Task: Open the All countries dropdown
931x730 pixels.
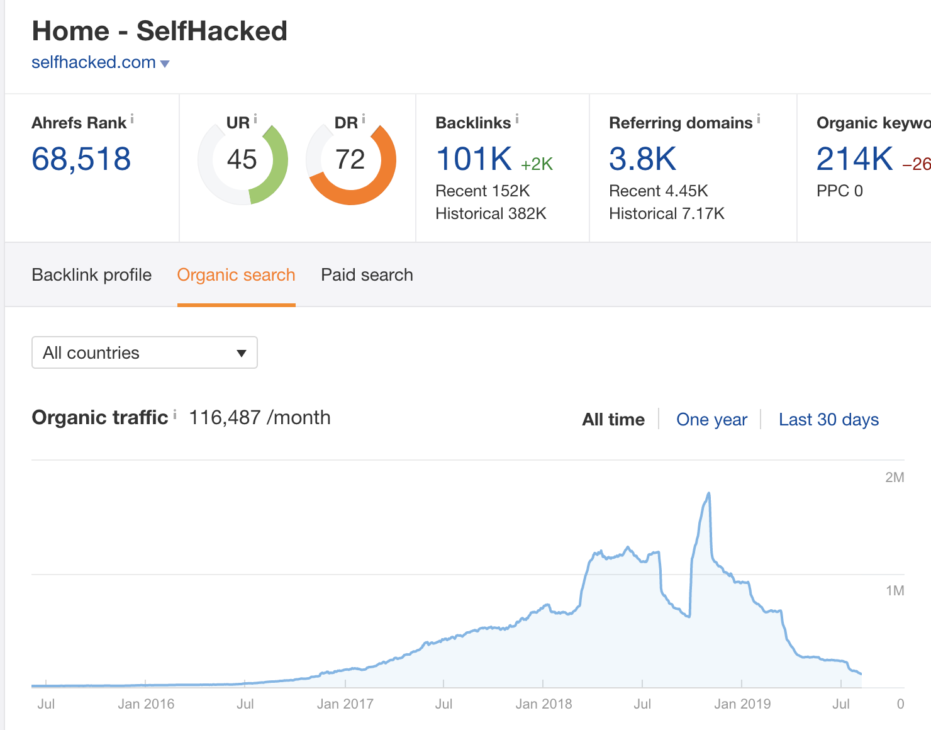Action: (144, 353)
